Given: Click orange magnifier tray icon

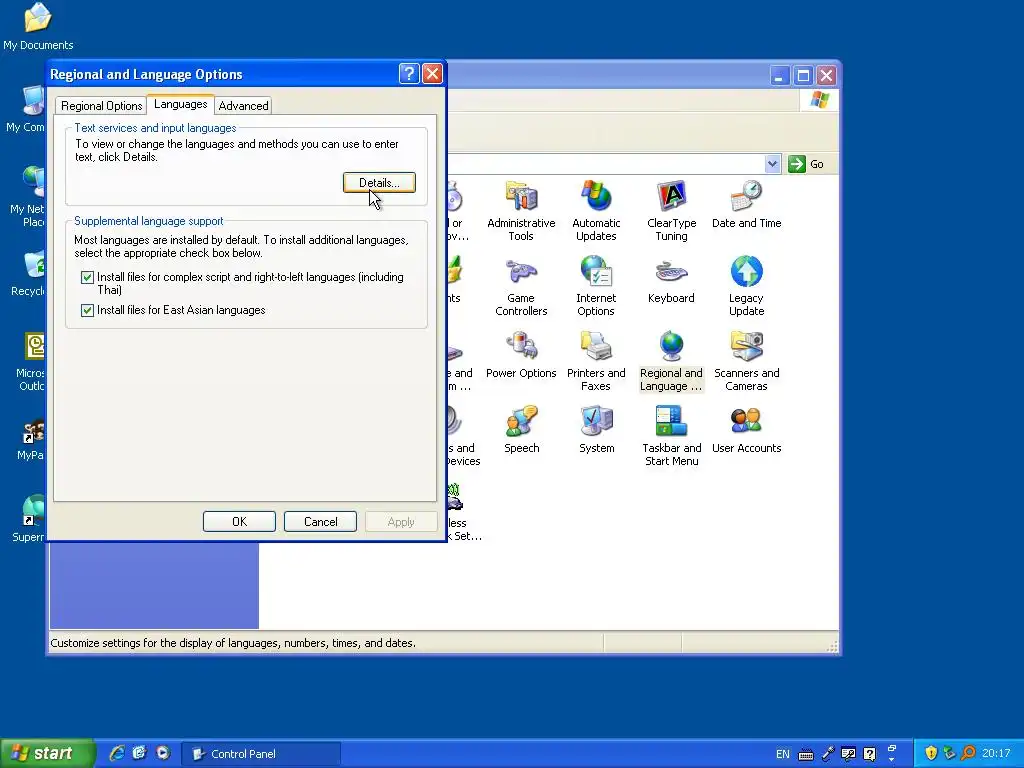Looking at the screenshot, I should (968, 754).
